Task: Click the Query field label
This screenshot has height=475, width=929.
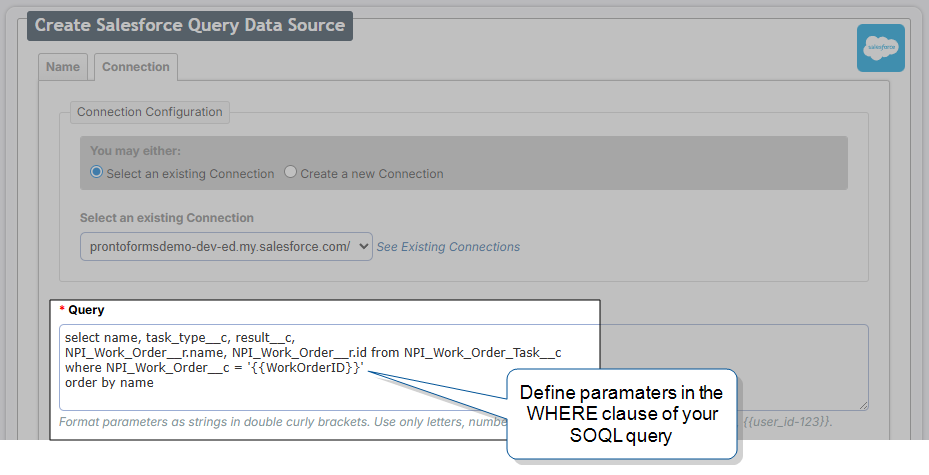Action: (85, 310)
